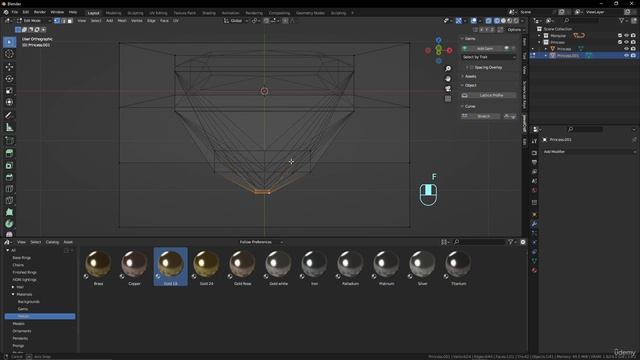Collapse the Gems panel in sidebar

click(462, 39)
